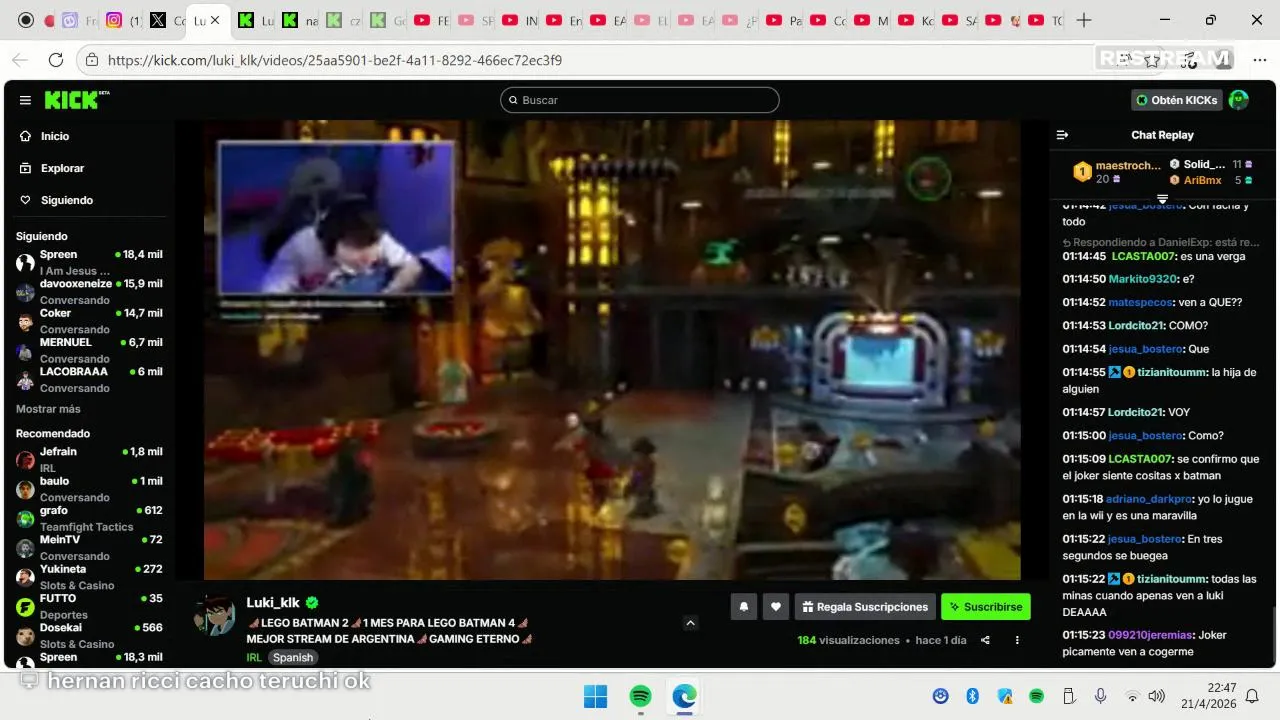Click in the Buscar search field

pos(640,100)
